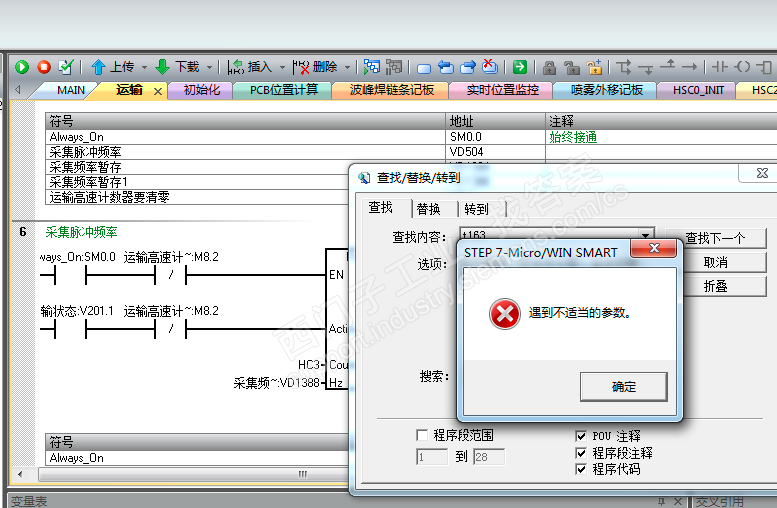Click the 删除 (Delete) toolbar icon
777x508 pixels.
click(x=301, y=67)
